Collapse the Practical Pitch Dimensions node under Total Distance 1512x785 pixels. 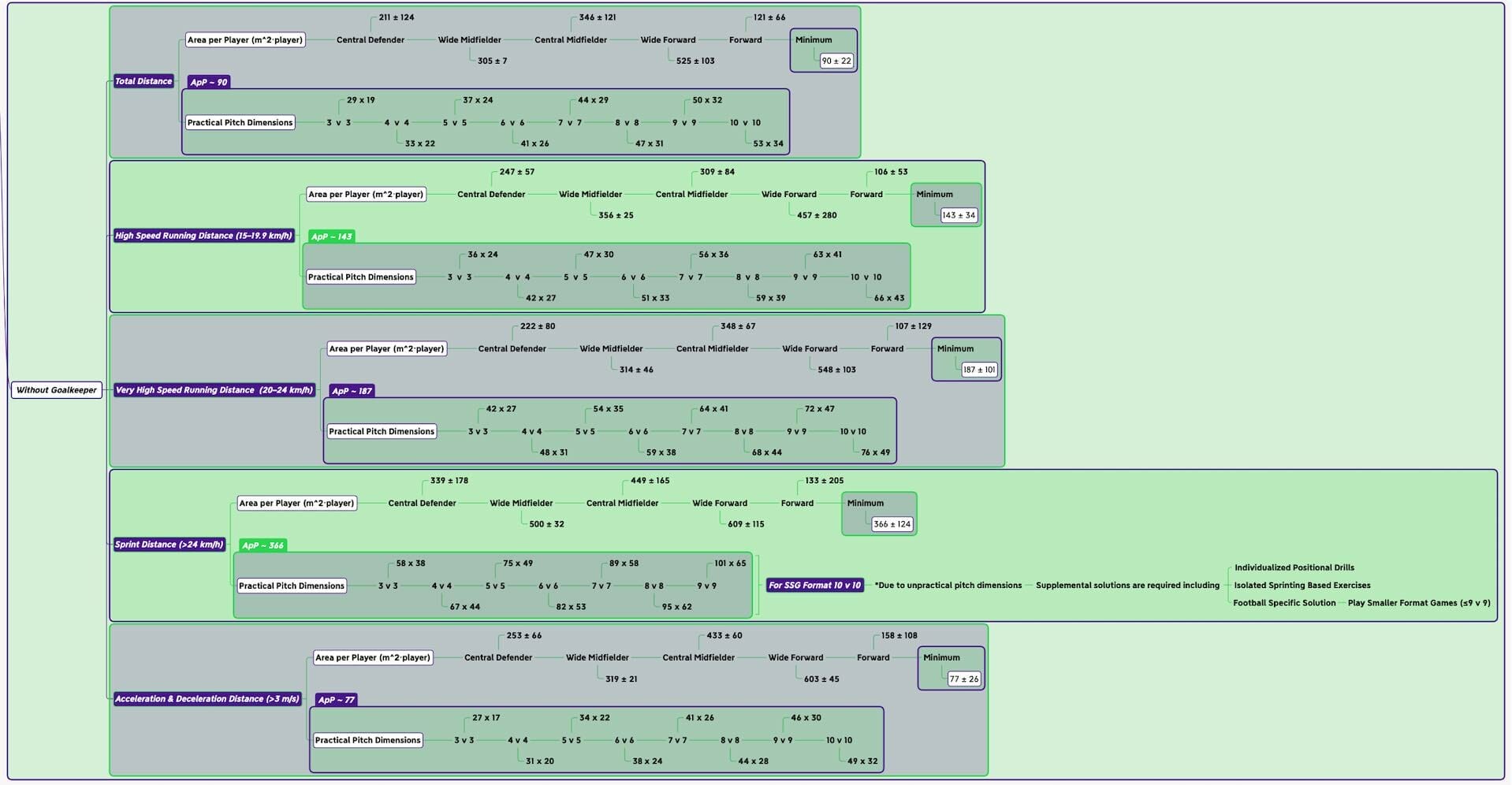pyautogui.click(x=240, y=122)
